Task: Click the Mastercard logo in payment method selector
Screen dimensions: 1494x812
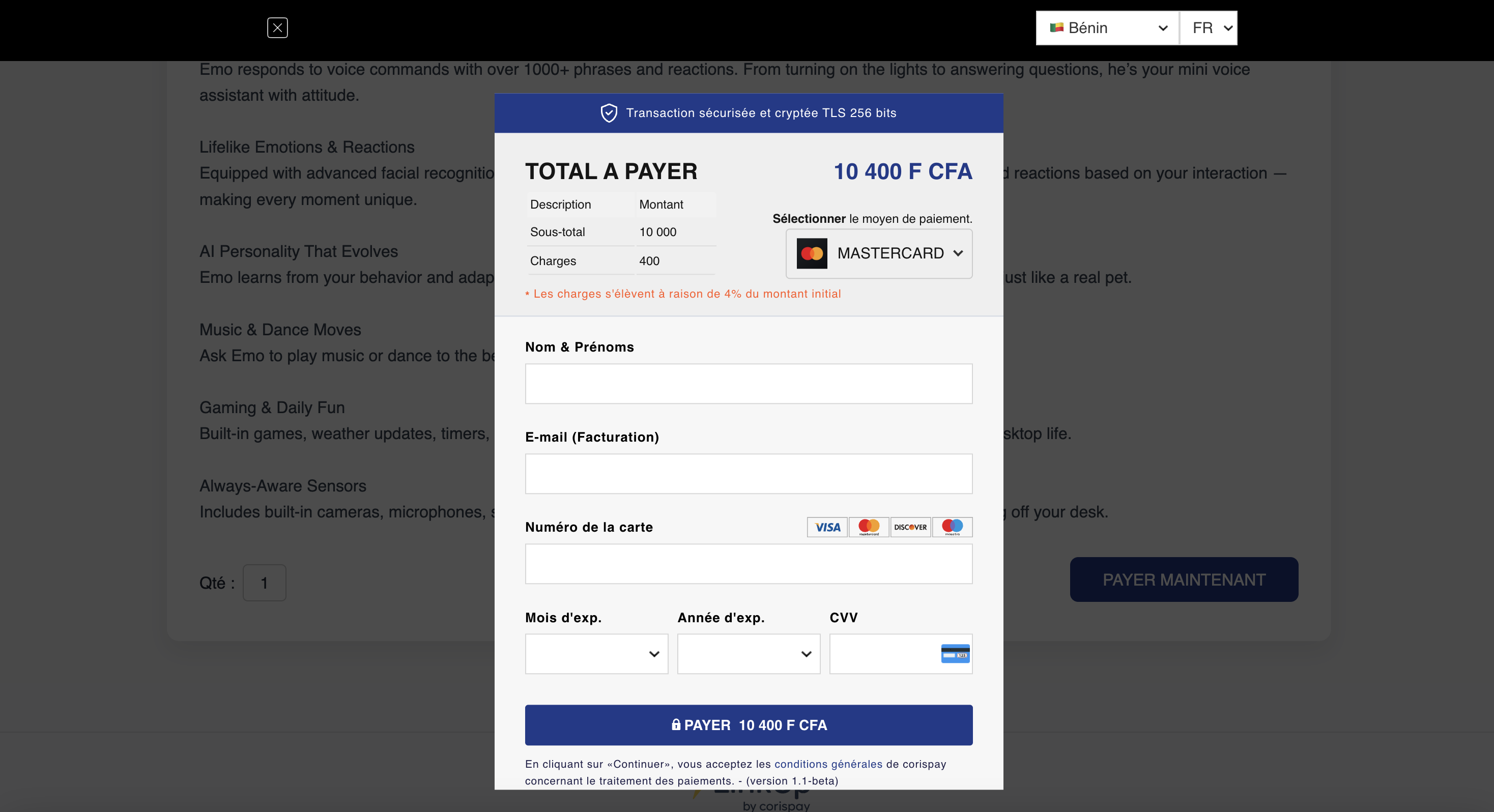Action: pyautogui.click(x=812, y=253)
